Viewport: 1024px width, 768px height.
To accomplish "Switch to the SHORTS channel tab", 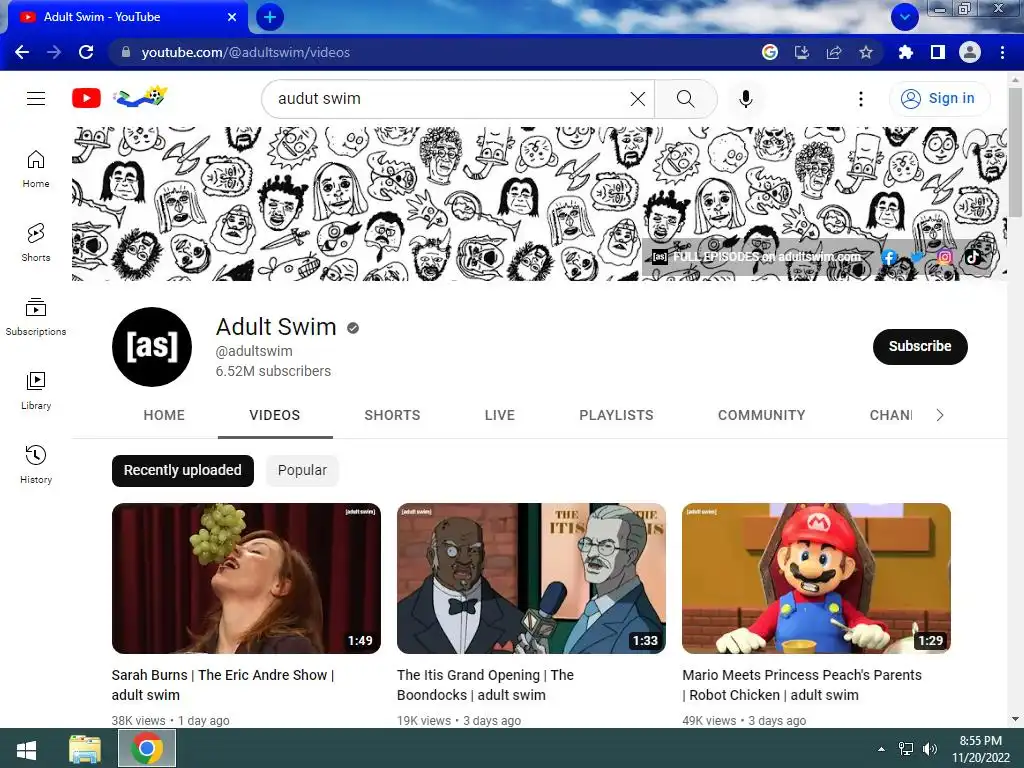I will point(392,415).
